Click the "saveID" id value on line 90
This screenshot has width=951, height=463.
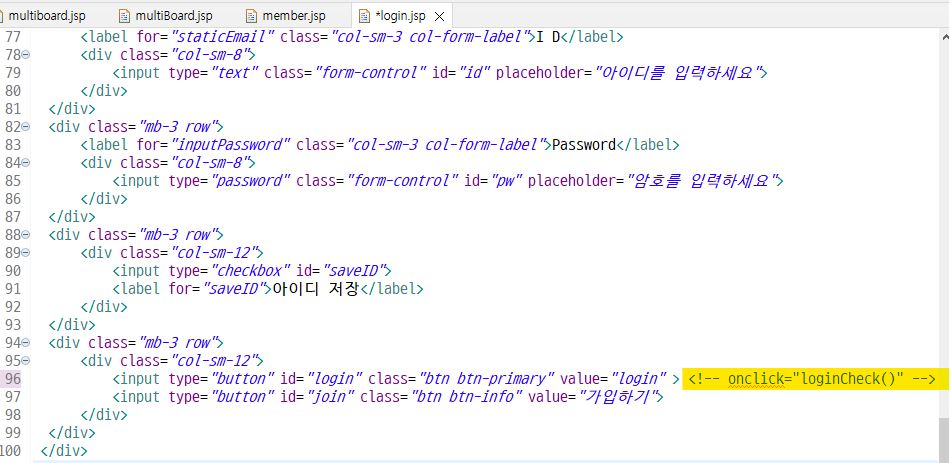tap(355, 271)
